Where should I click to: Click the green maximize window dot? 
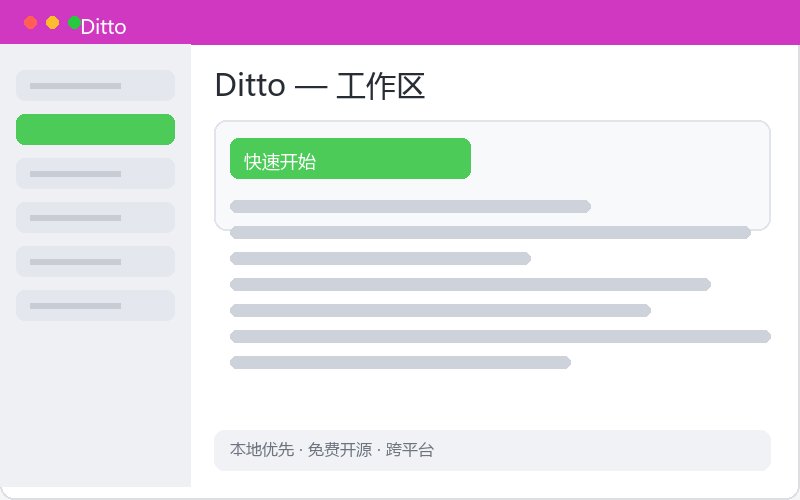click(74, 23)
